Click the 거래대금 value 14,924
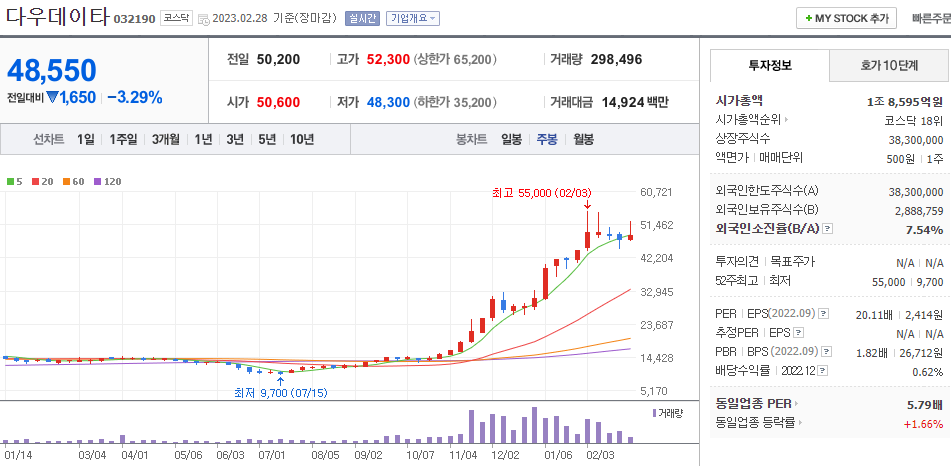Screen dimensions: 951x466 point(622,103)
